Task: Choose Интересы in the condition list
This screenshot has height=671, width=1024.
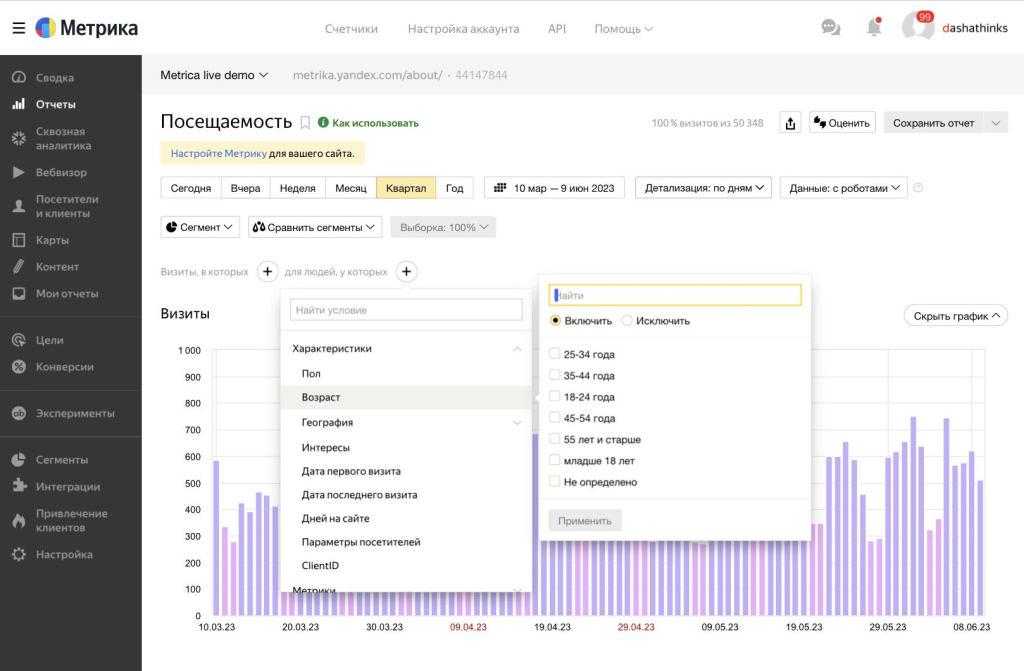Action: pos(326,448)
